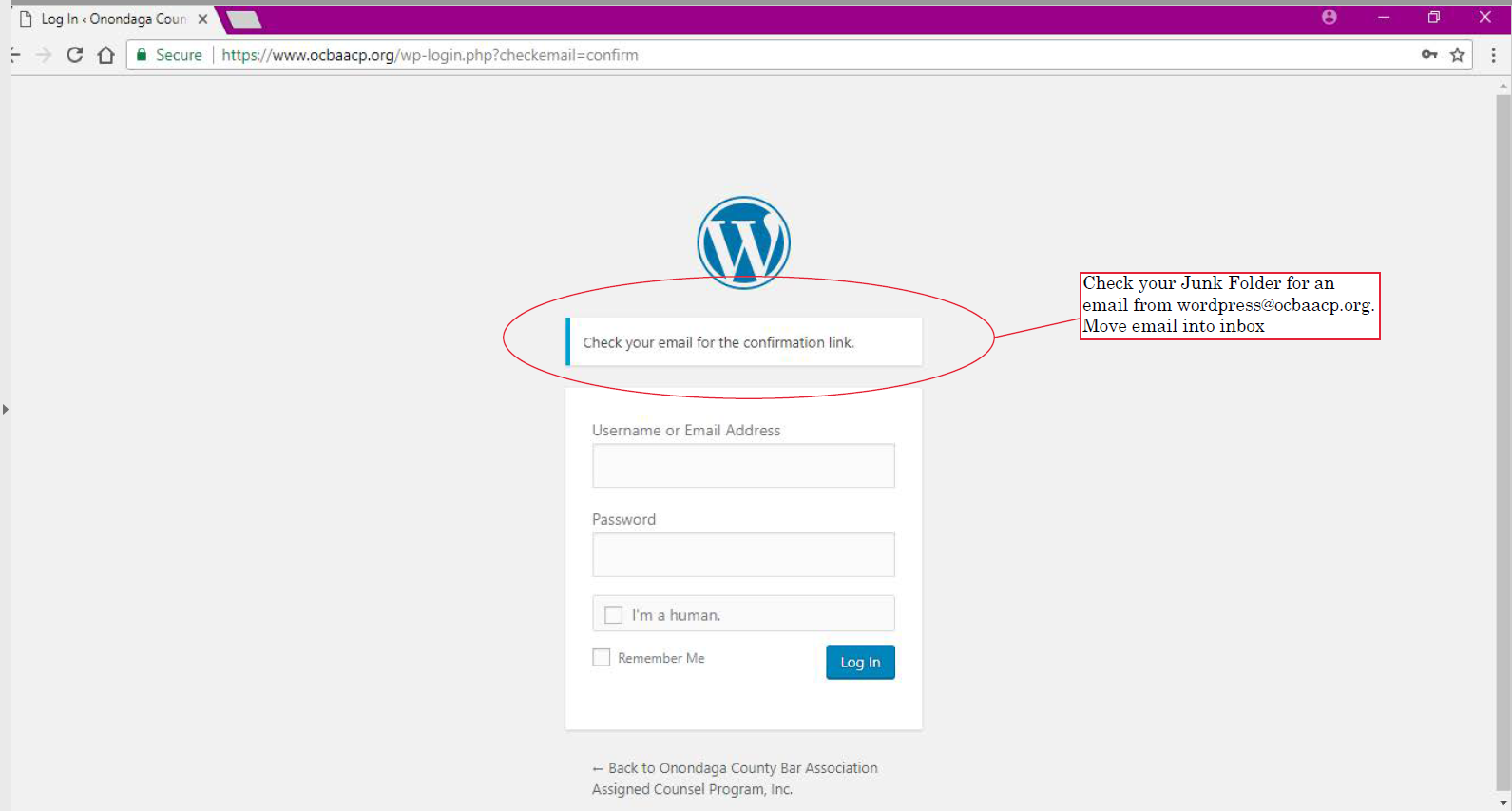The height and width of the screenshot is (811, 1512).
Task: Close the Log In browser tab
Action: pyautogui.click(x=202, y=19)
